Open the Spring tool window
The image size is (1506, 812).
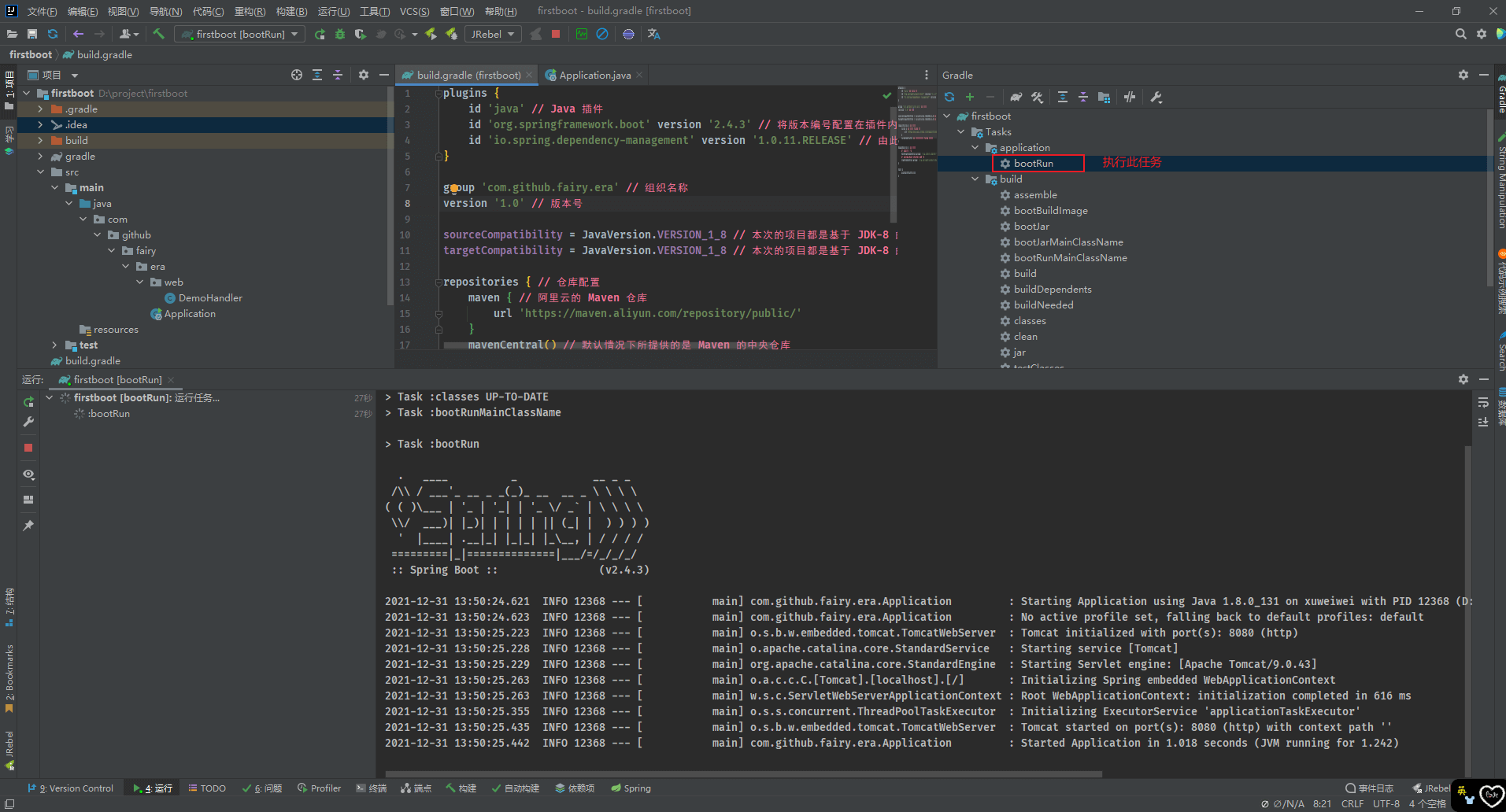631,788
